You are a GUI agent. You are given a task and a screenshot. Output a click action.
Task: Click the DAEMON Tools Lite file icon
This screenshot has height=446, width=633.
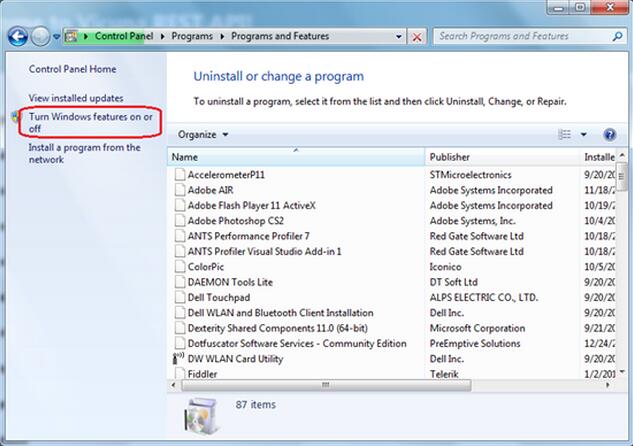coord(180,282)
